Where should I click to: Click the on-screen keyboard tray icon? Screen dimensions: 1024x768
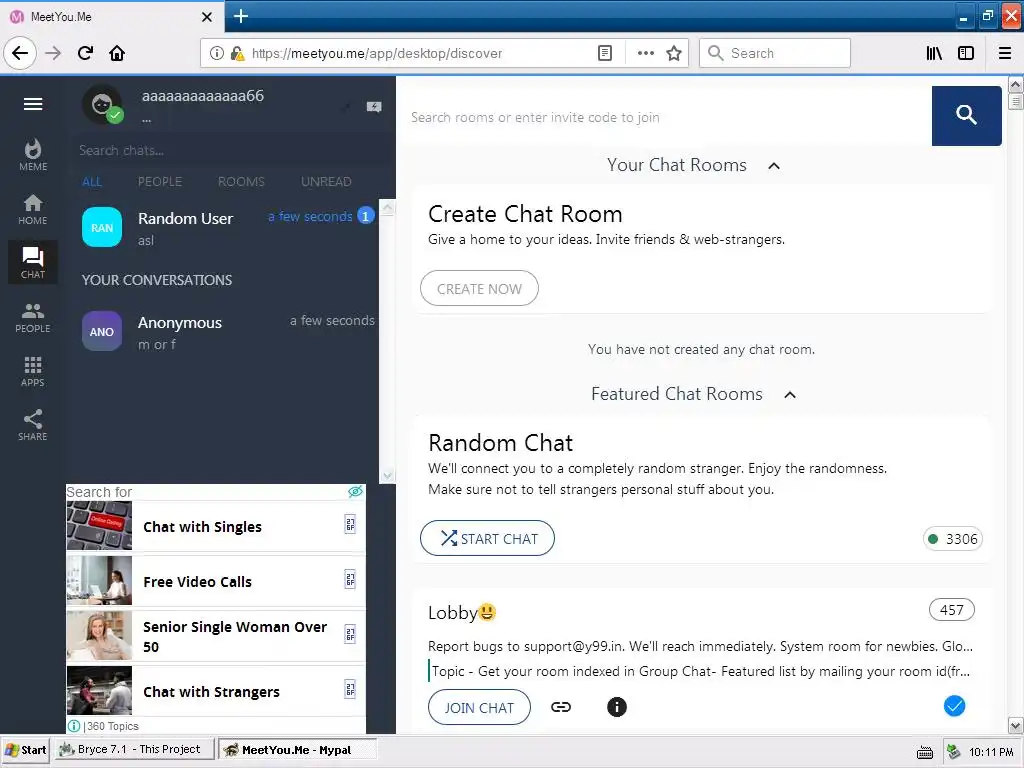(925, 752)
